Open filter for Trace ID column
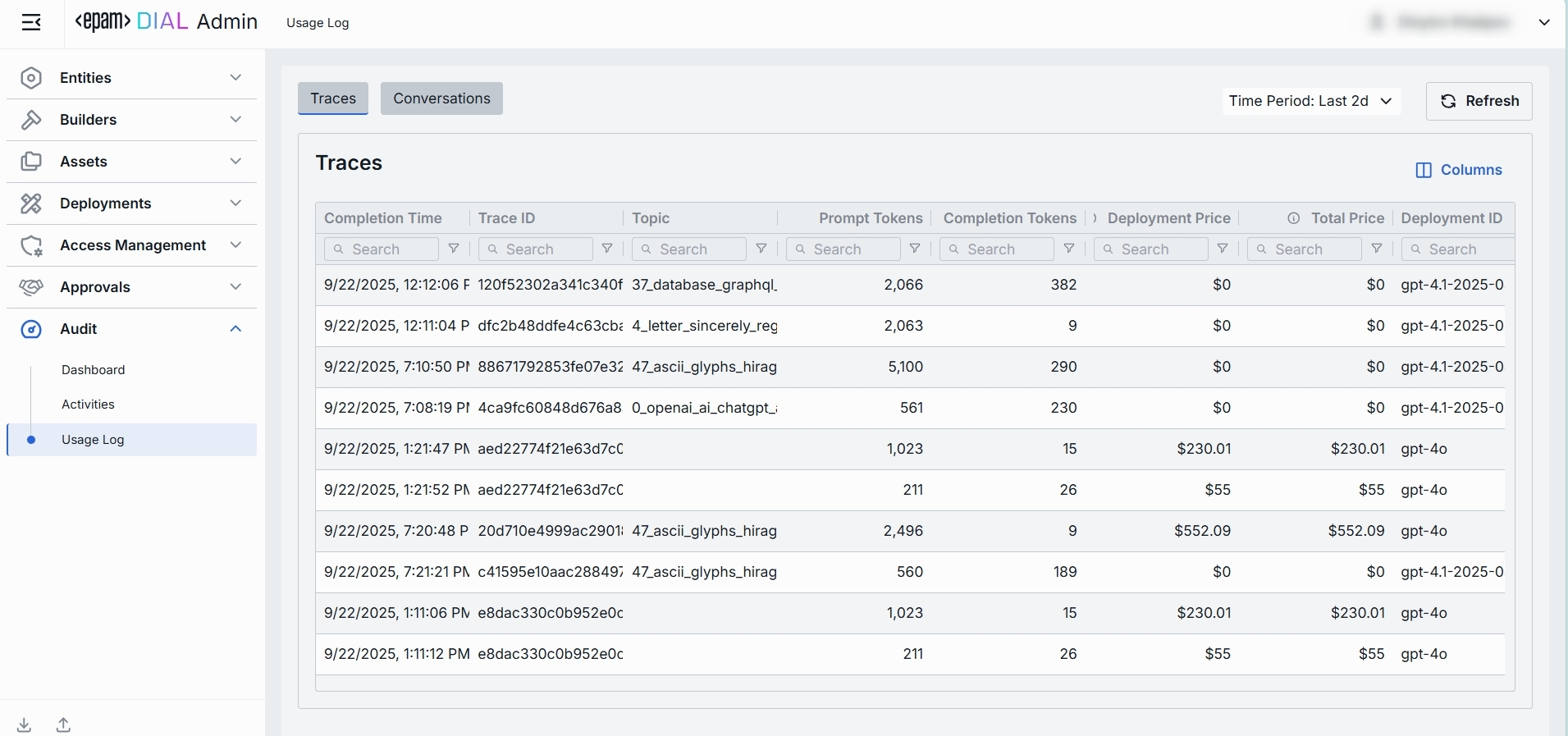1568x736 pixels. 607,249
